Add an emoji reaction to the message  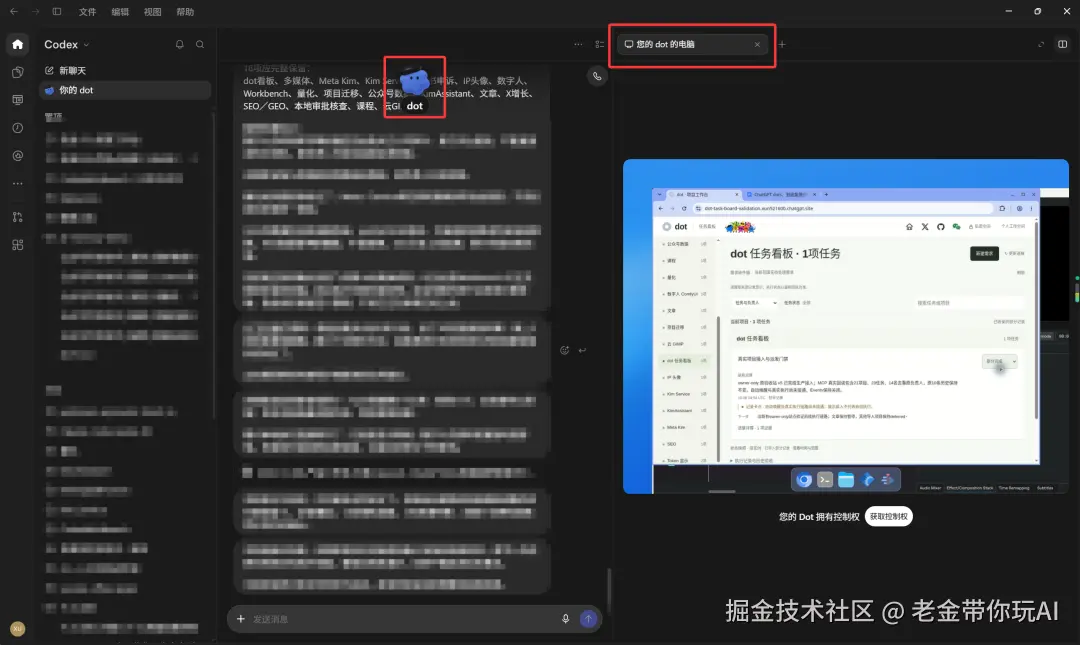564,350
